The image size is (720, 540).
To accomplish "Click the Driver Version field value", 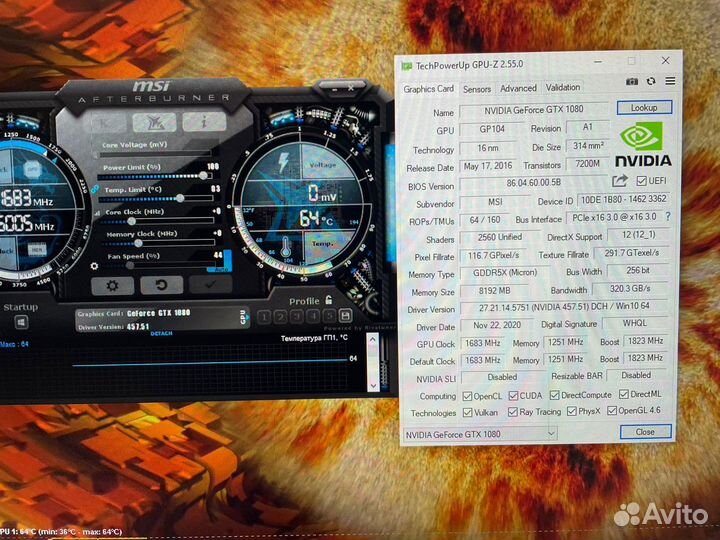I will point(564,307).
